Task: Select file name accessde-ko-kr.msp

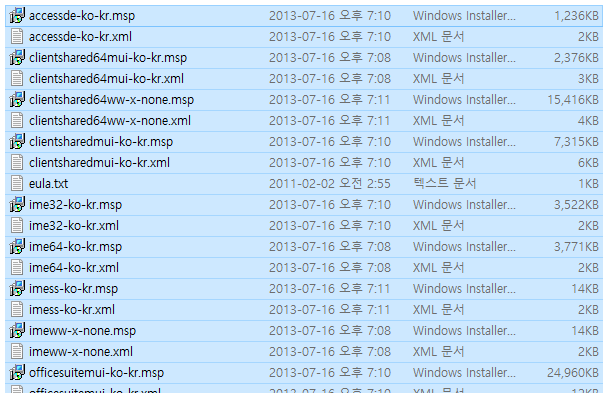Action: coord(82,16)
